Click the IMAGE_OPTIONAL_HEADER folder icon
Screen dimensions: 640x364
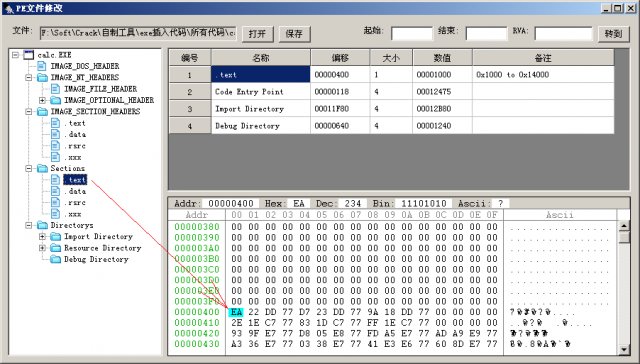(x=56, y=100)
